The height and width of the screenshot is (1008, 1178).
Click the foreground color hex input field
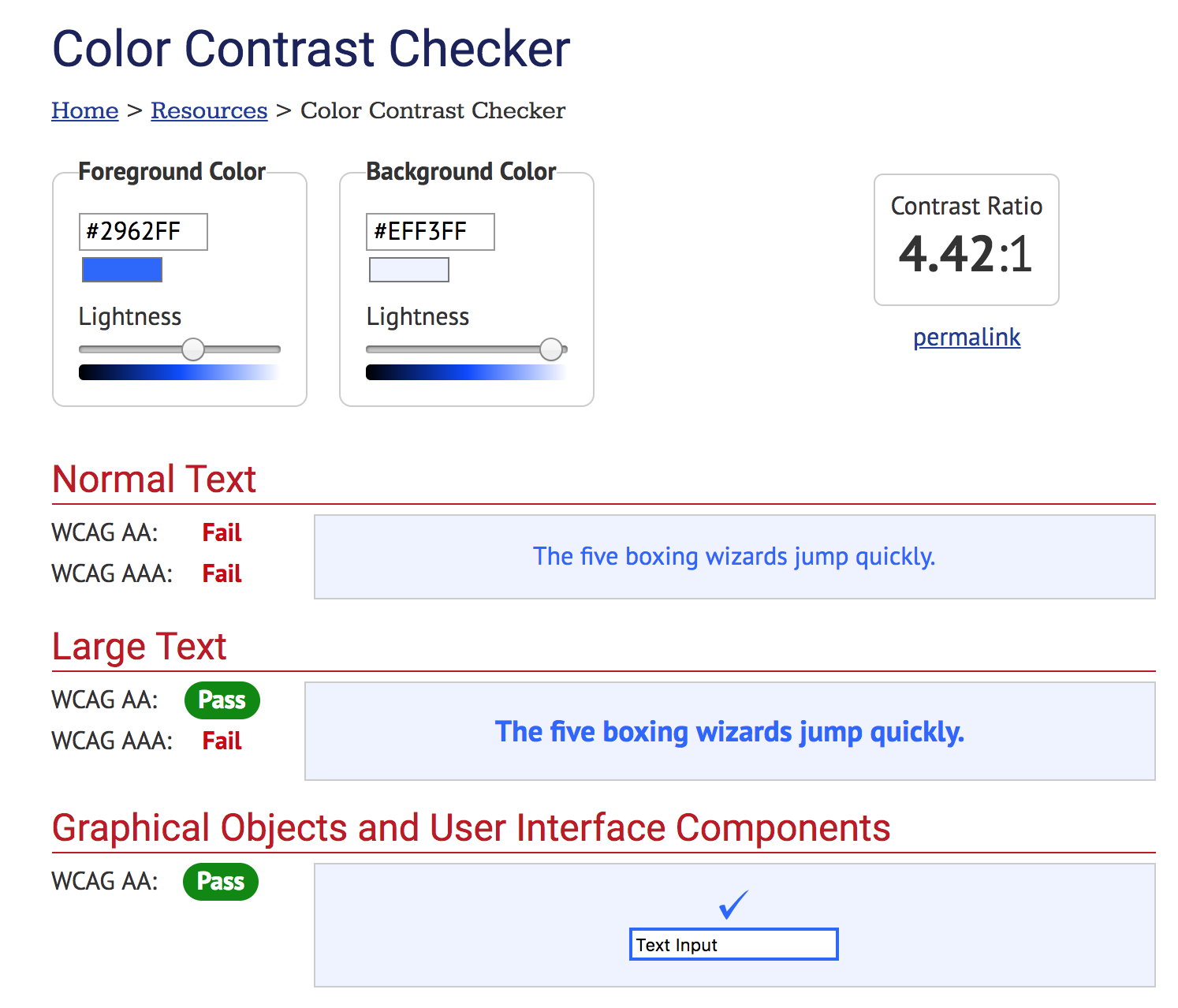coord(143,231)
